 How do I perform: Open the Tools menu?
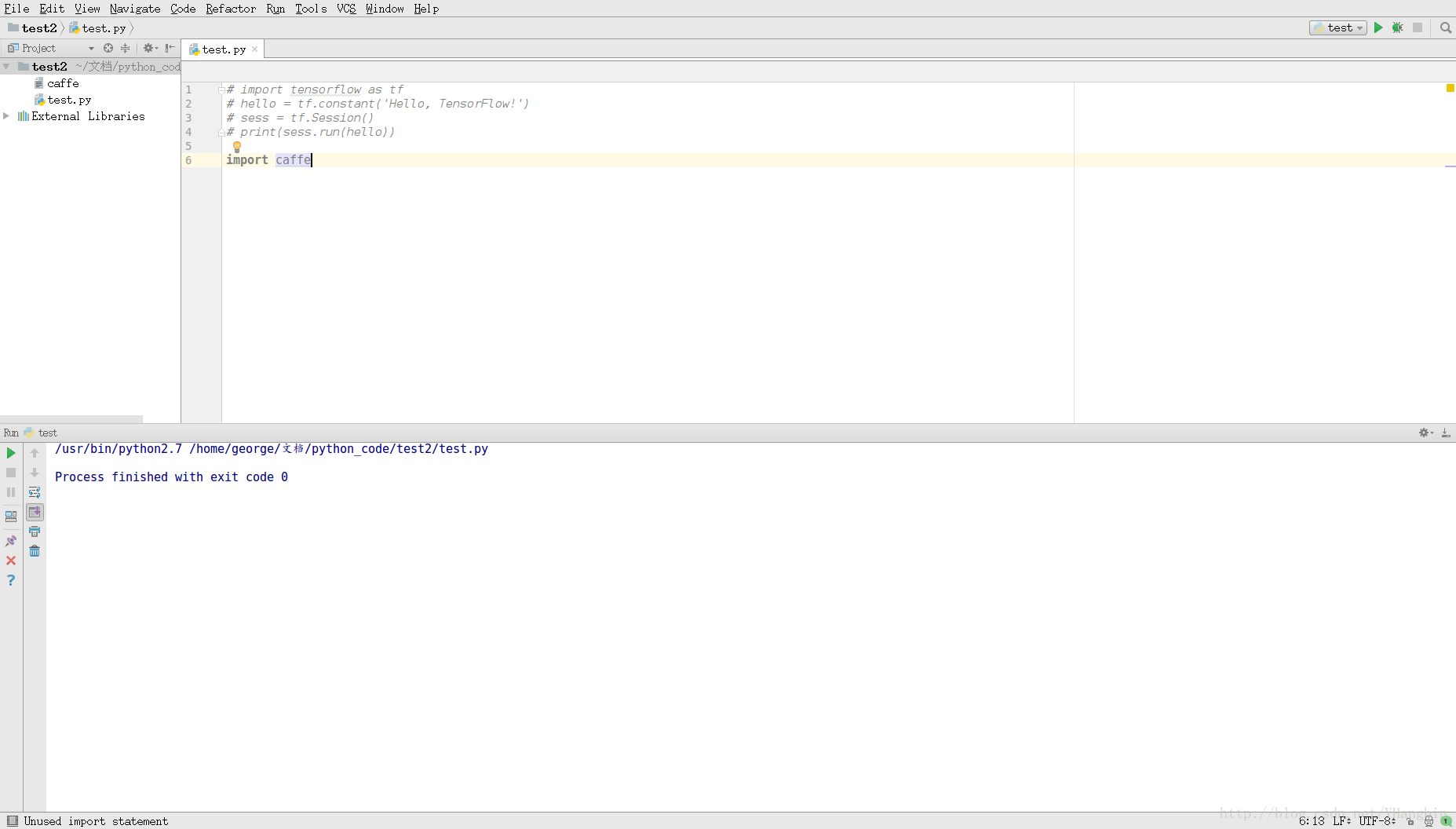click(x=311, y=9)
